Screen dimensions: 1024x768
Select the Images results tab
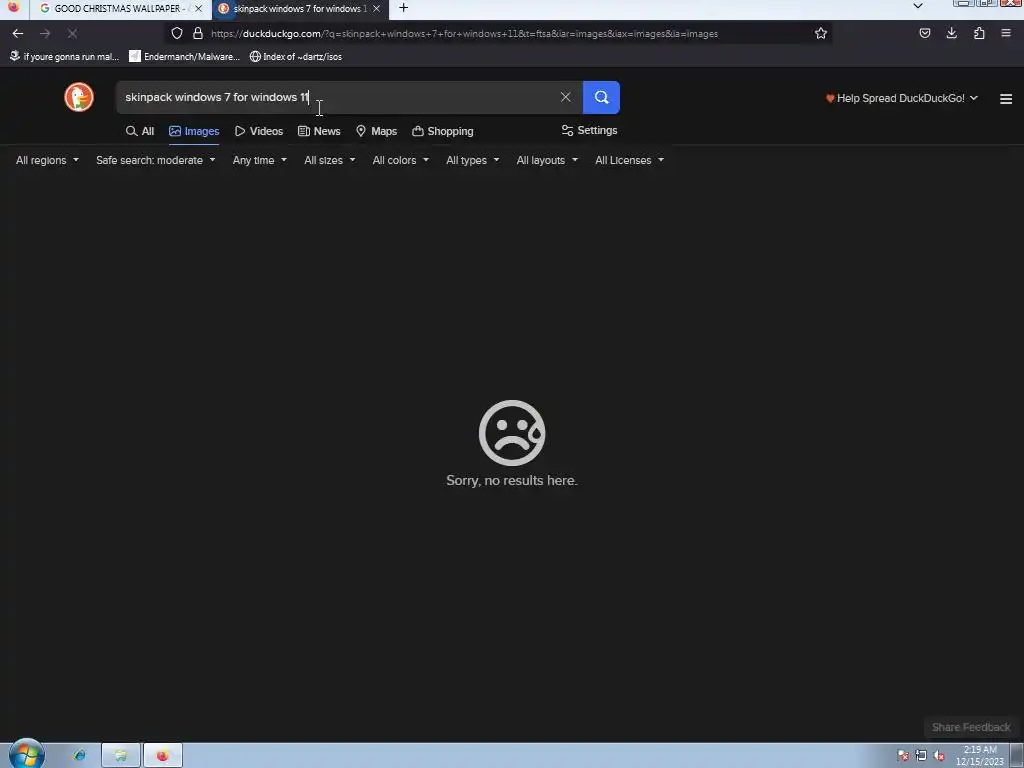coord(194,131)
